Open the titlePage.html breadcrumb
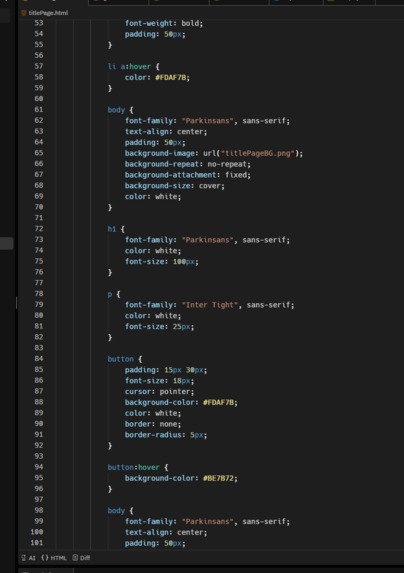This screenshot has height=573, width=404. tap(48, 13)
